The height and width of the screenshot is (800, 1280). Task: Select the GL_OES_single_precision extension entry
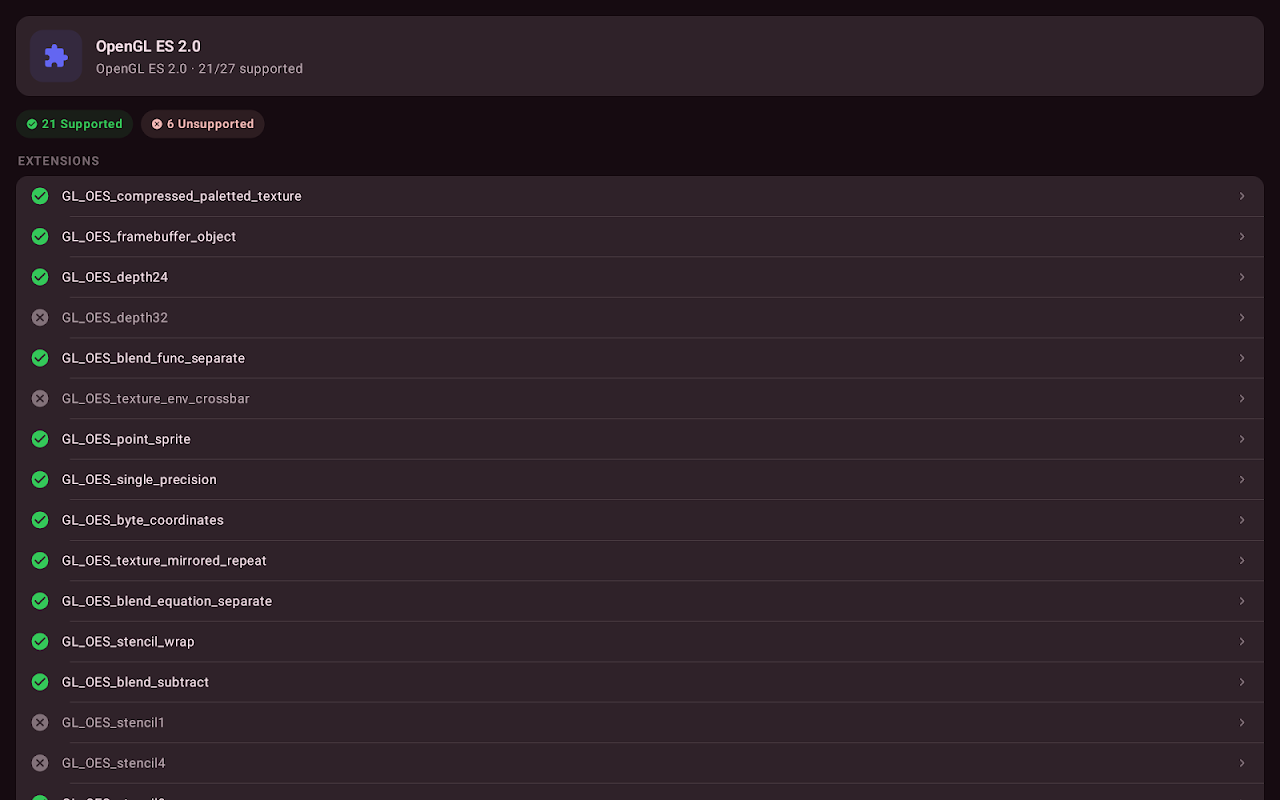pyautogui.click(x=139, y=479)
